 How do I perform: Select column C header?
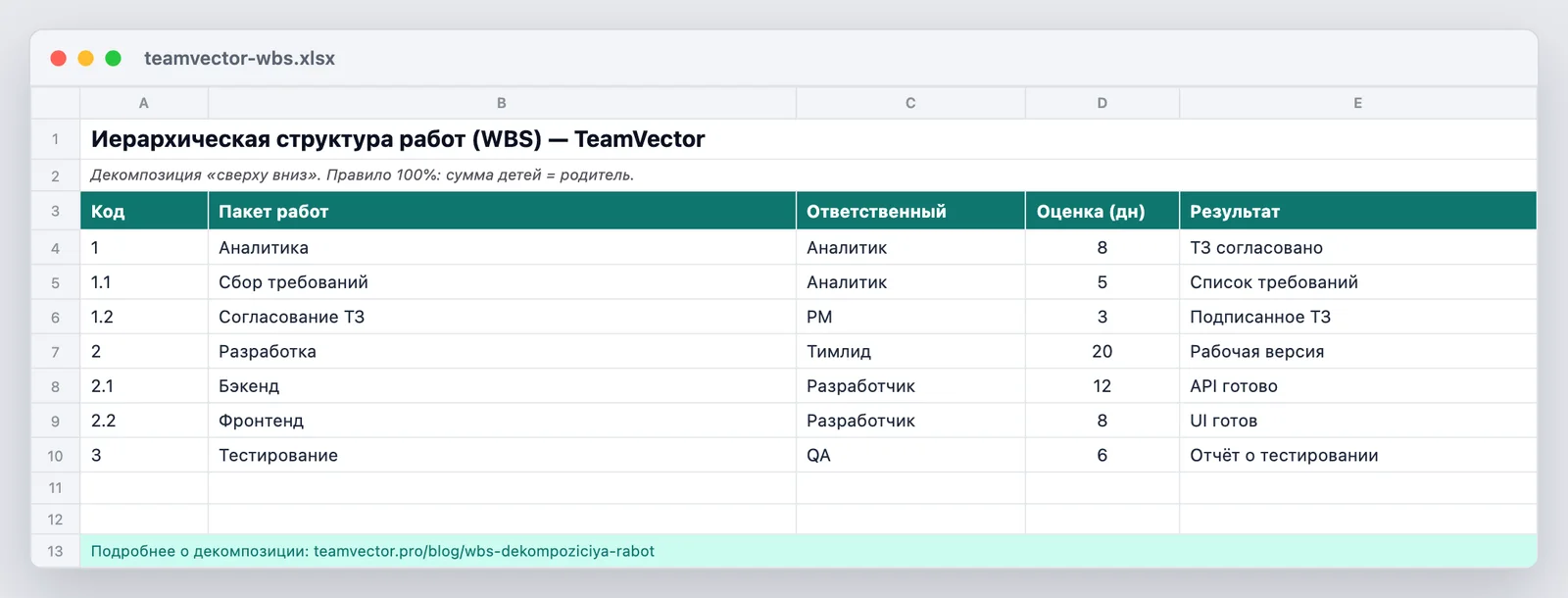click(910, 103)
